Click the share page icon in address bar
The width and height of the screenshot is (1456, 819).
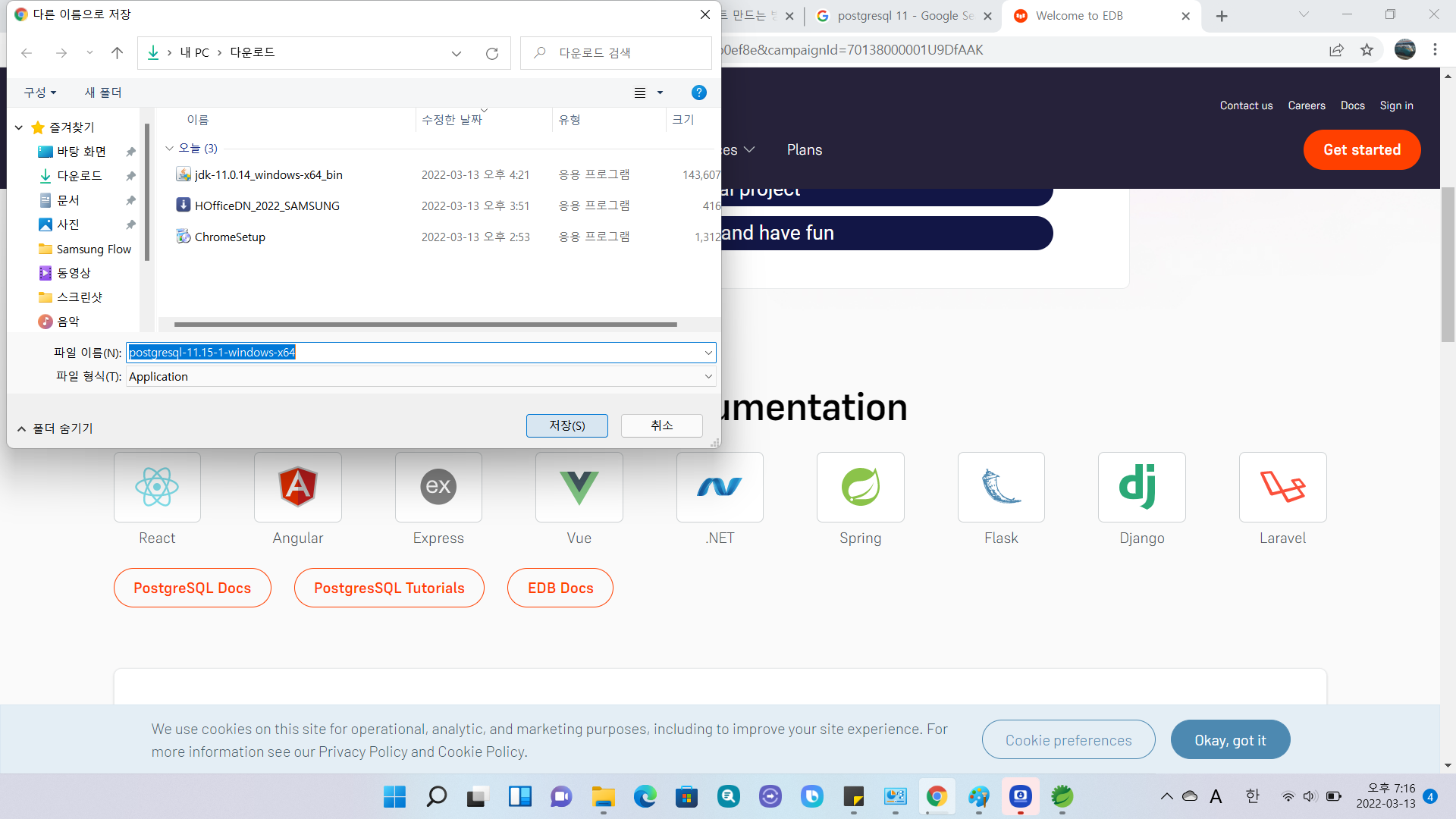pyautogui.click(x=1336, y=50)
